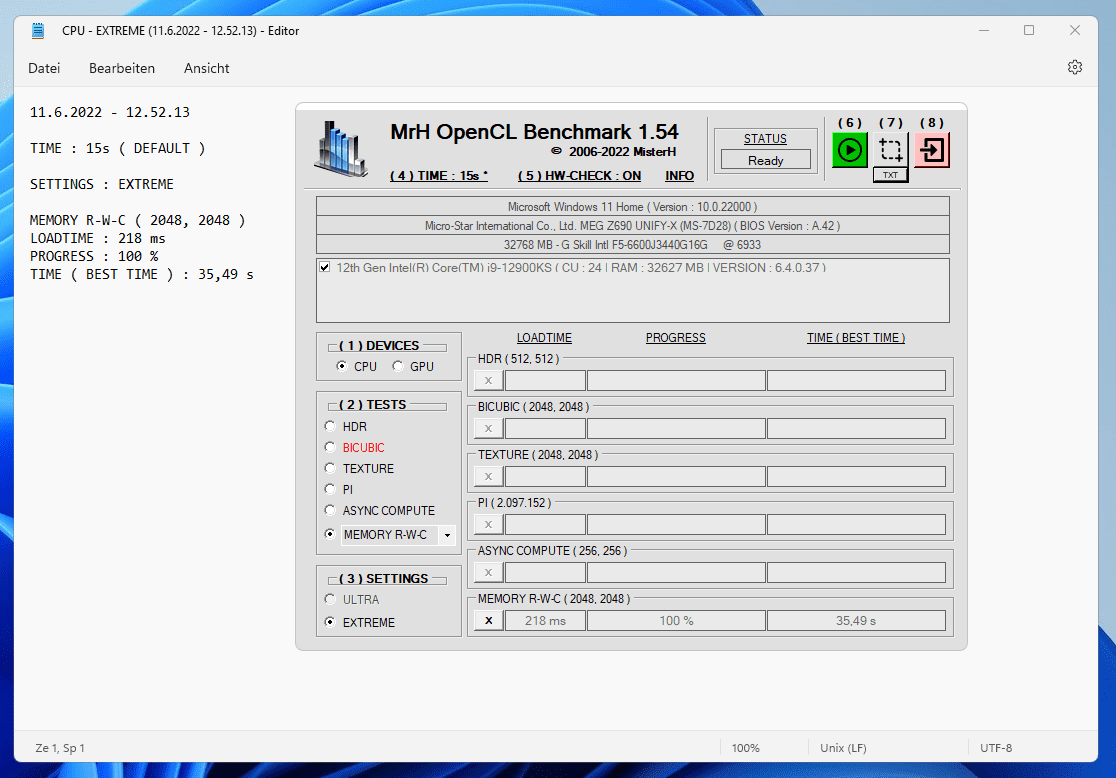Click the UTF-8 encoding indicator

pos(996,748)
